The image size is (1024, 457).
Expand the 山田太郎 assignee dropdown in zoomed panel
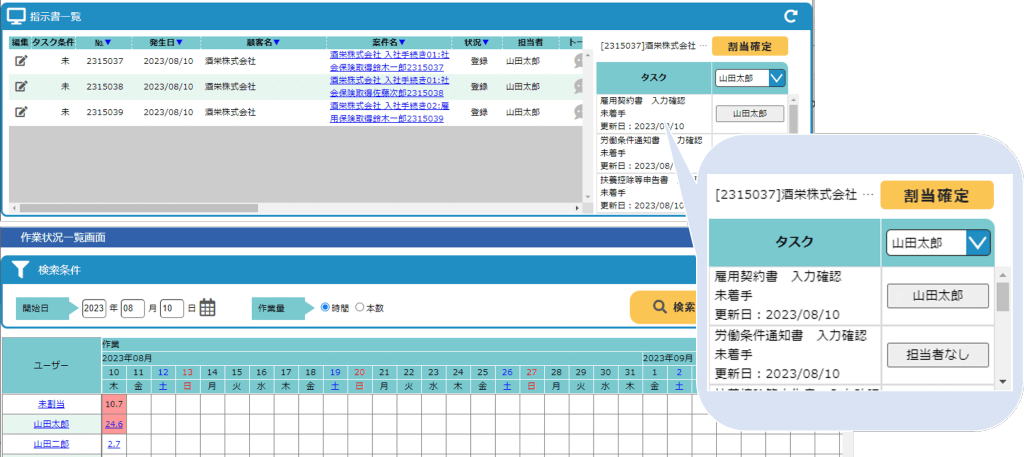tap(978, 242)
